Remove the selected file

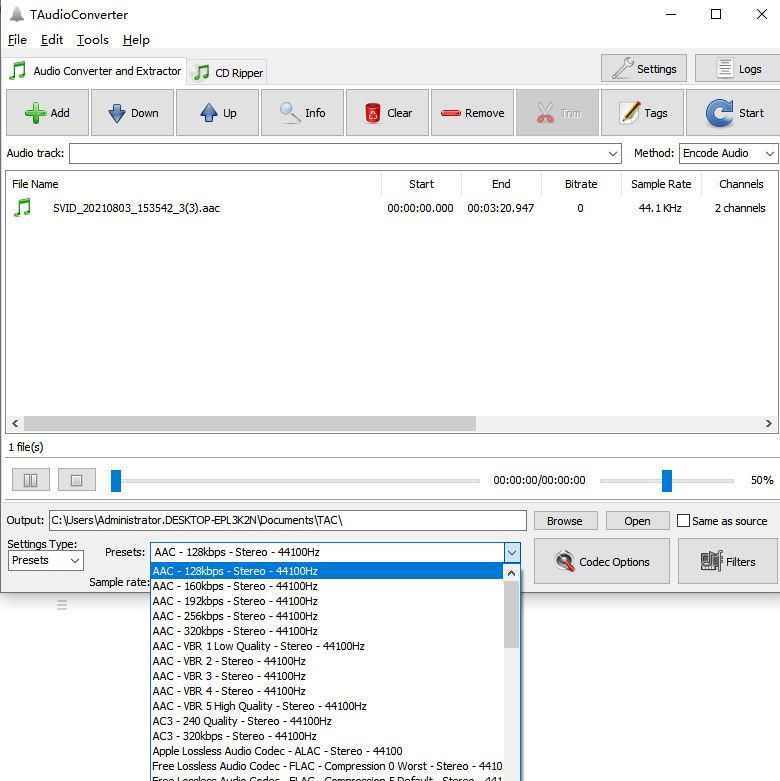[472, 113]
